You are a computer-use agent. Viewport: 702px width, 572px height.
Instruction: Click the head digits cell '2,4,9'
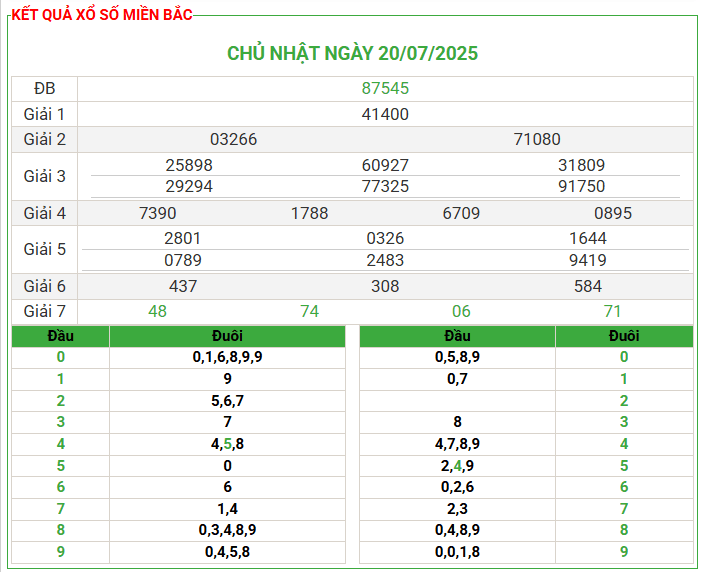pyautogui.click(x=457, y=466)
